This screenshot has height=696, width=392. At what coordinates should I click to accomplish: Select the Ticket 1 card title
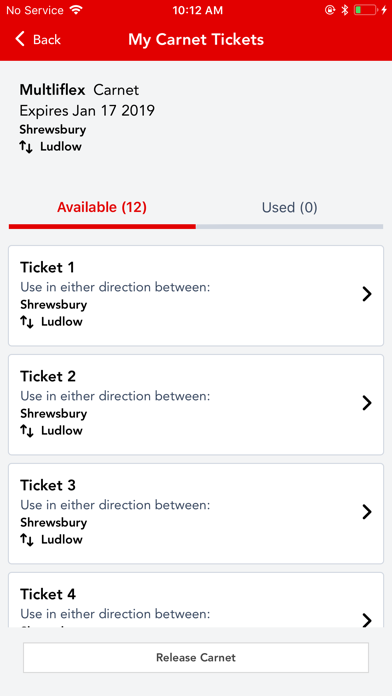(x=48, y=268)
